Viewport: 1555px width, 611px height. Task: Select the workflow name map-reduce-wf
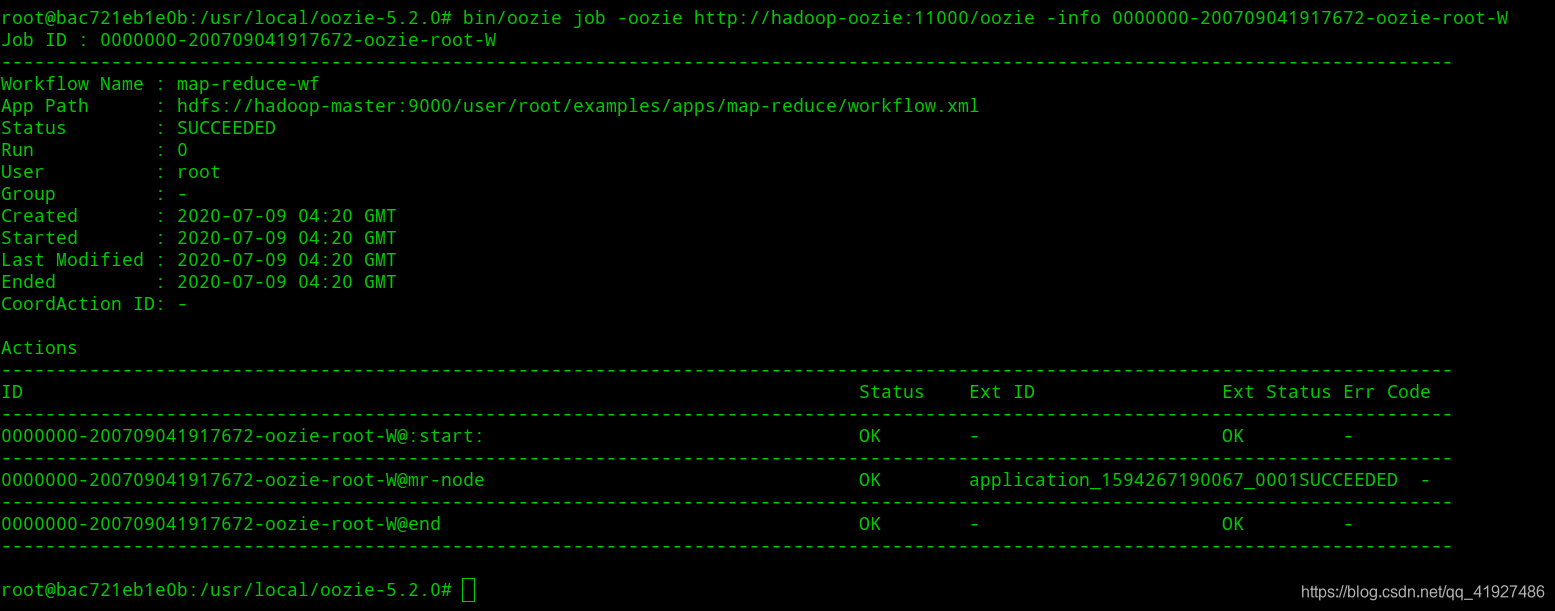pos(248,84)
